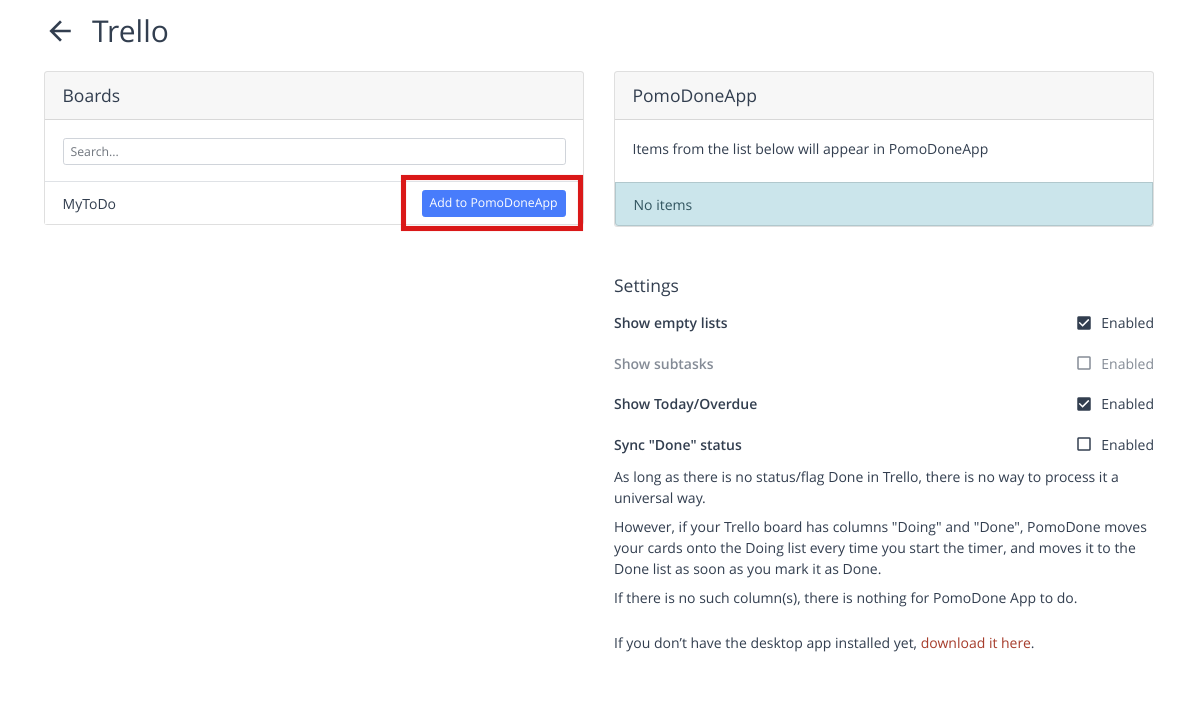This screenshot has height=702, width=1189.
Task: Click the back arrow next to Trello
Action: (60, 31)
